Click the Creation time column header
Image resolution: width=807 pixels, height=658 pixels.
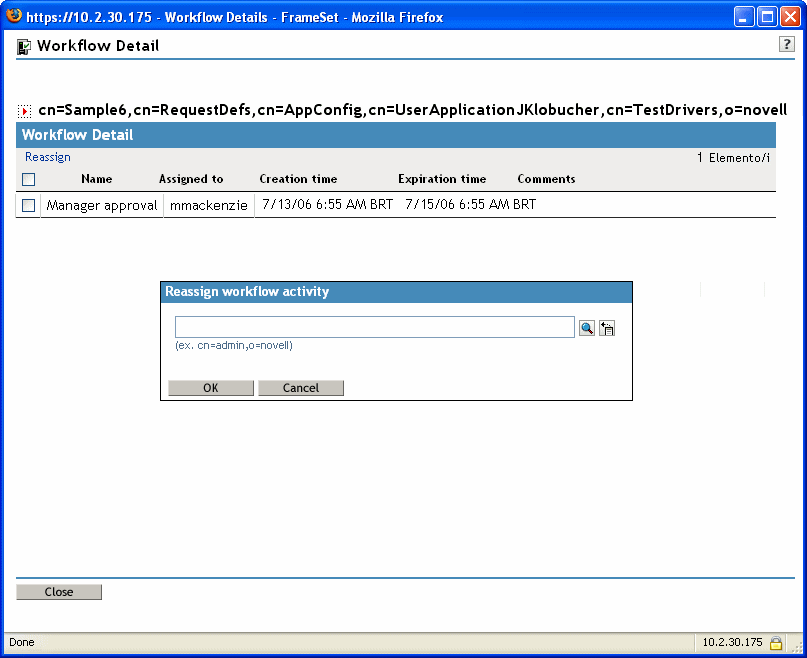click(x=299, y=179)
